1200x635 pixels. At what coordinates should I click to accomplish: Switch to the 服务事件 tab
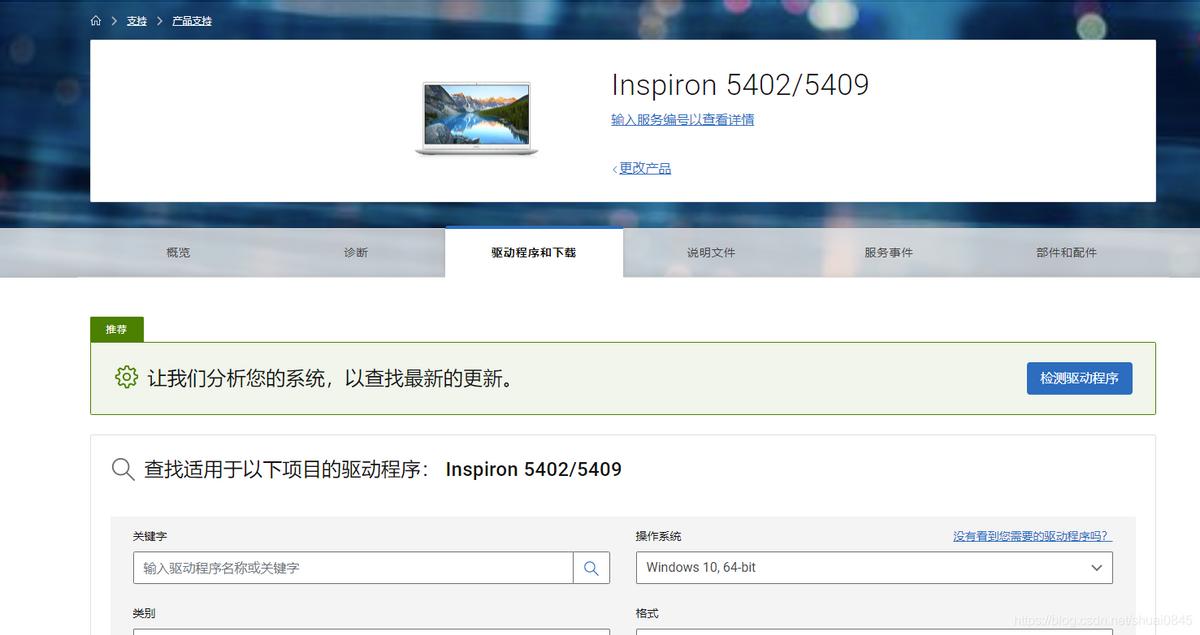(888, 252)
